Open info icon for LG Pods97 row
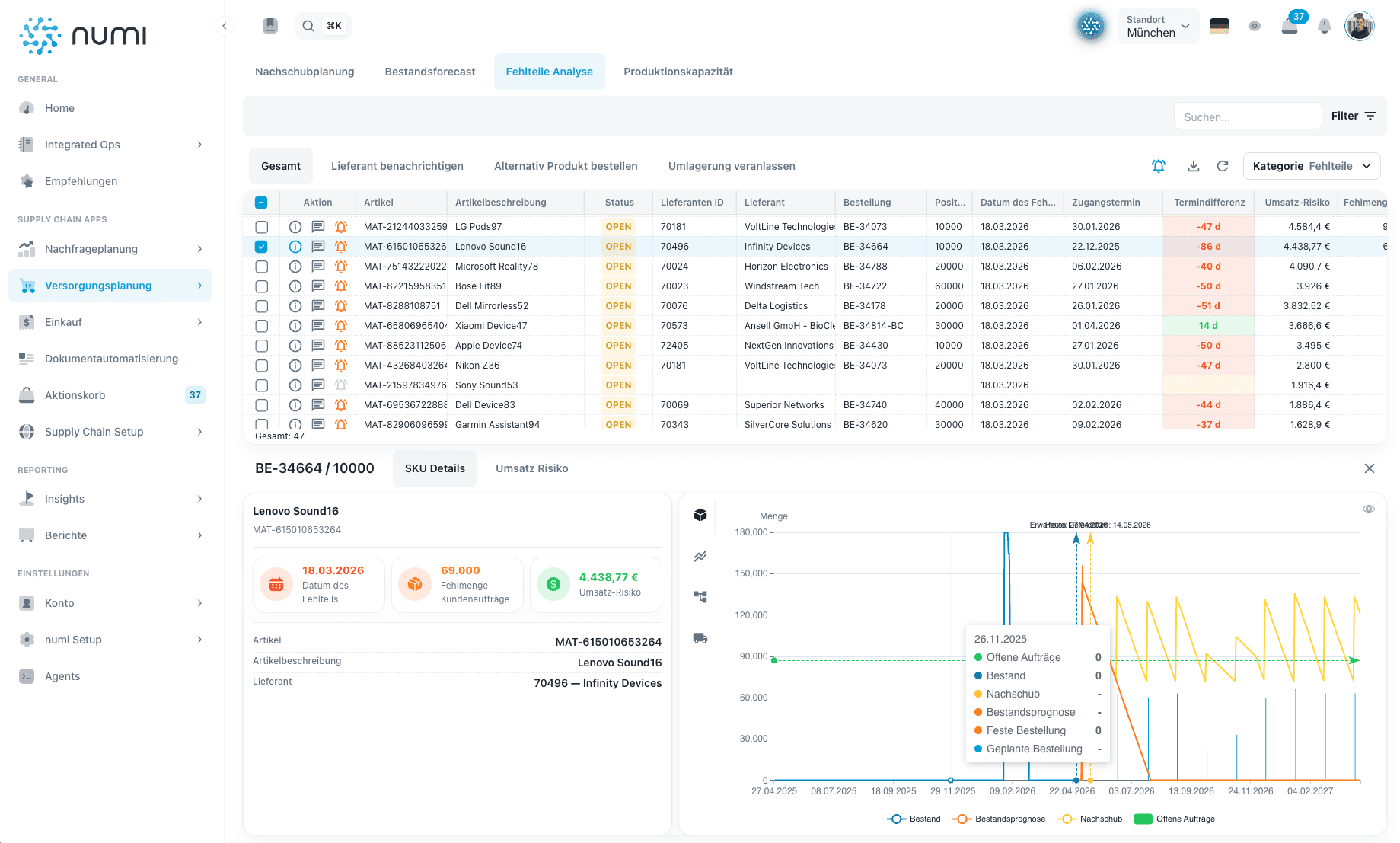Viewport: 1400px width, 843px height. pos(295,227)
